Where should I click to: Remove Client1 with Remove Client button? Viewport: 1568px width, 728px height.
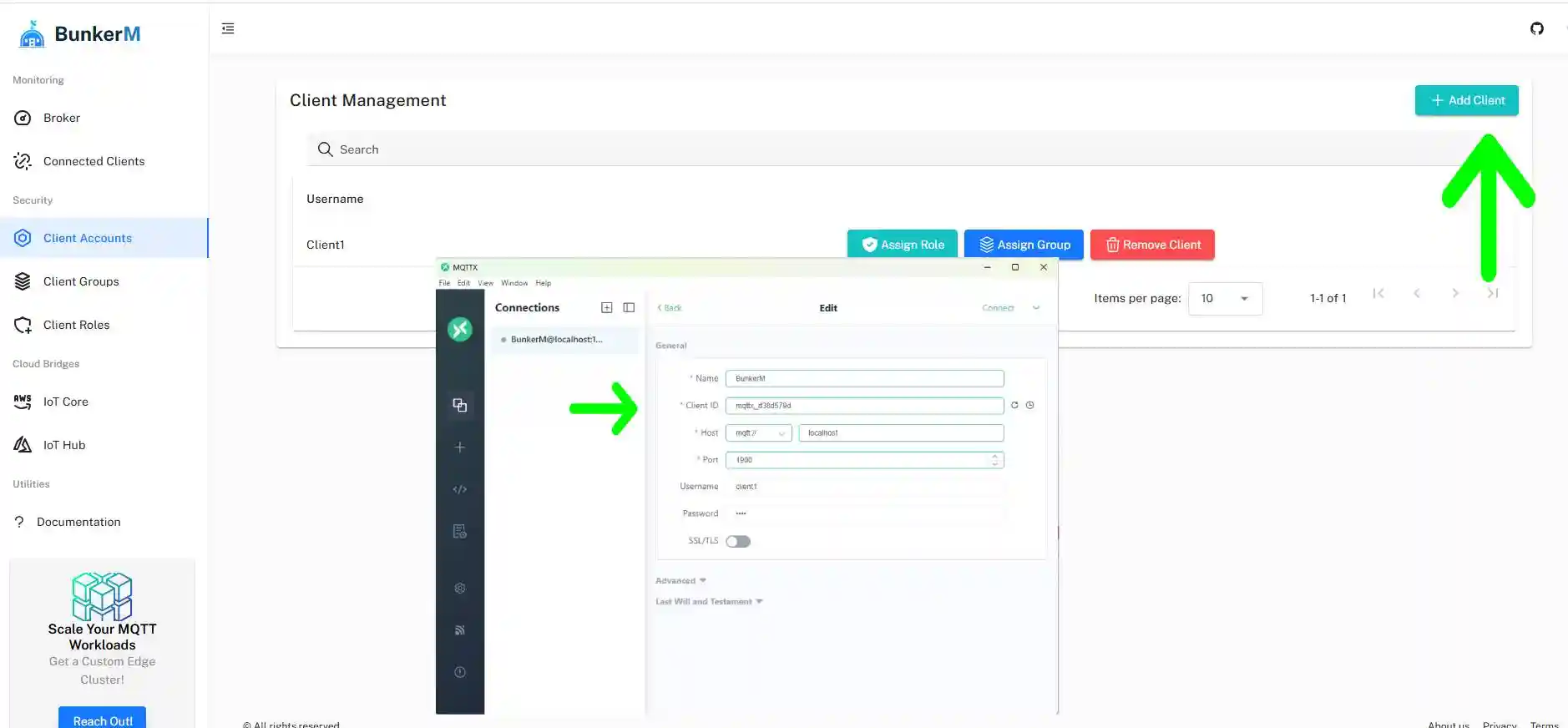point(1152,245)
